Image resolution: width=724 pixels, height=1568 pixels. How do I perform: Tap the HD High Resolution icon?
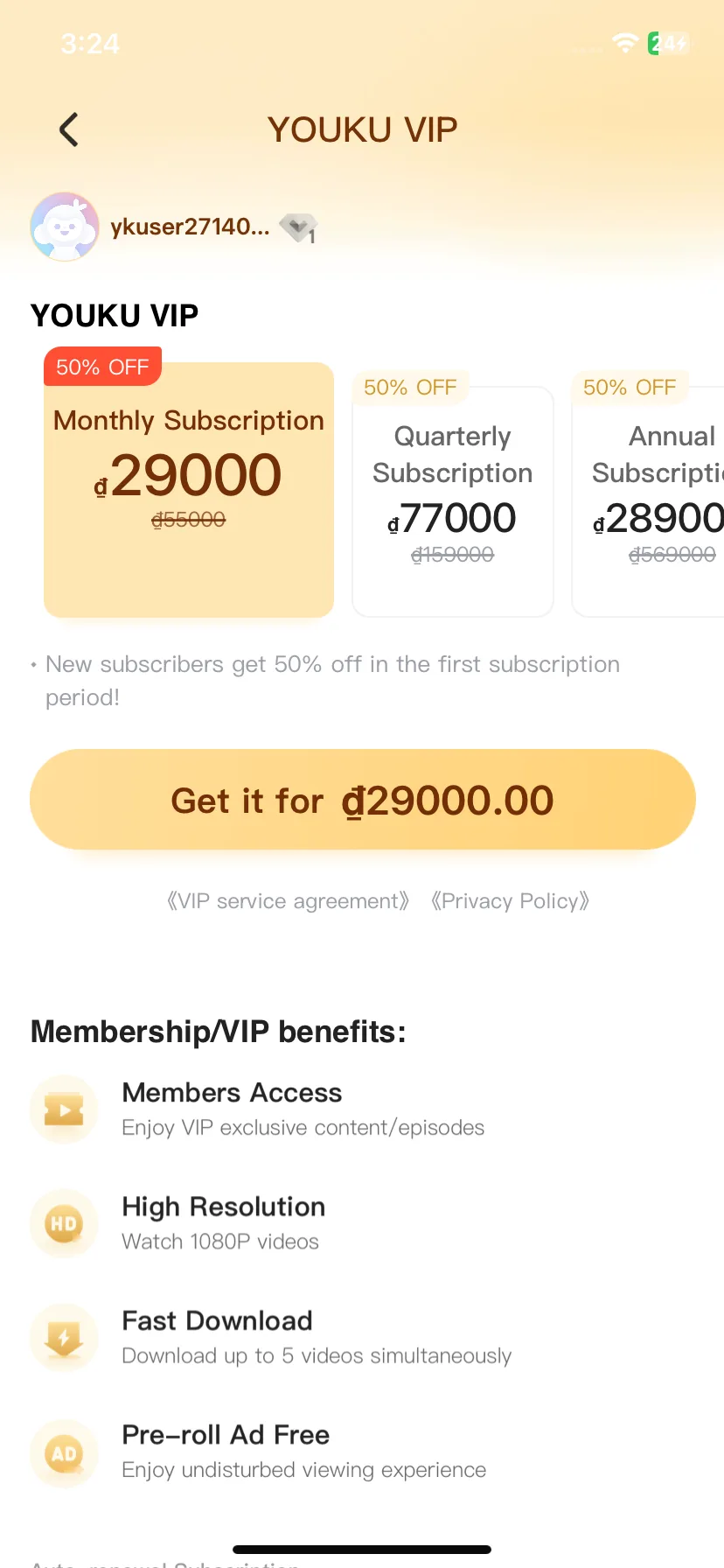pos(64,1223)
